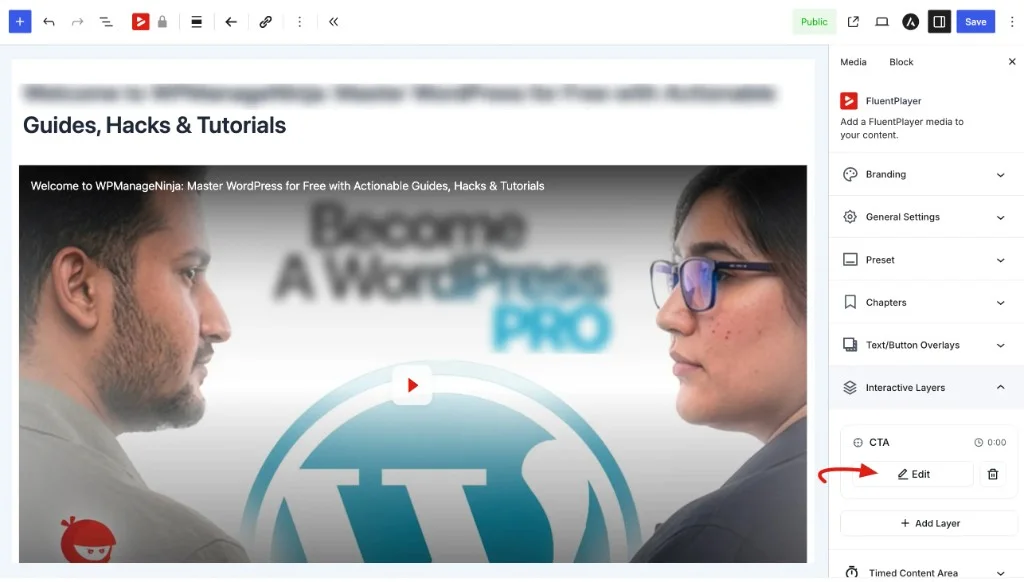Play the video with the red play button
The height and width of the screenshot is (582, 1024).
(412, 385)
